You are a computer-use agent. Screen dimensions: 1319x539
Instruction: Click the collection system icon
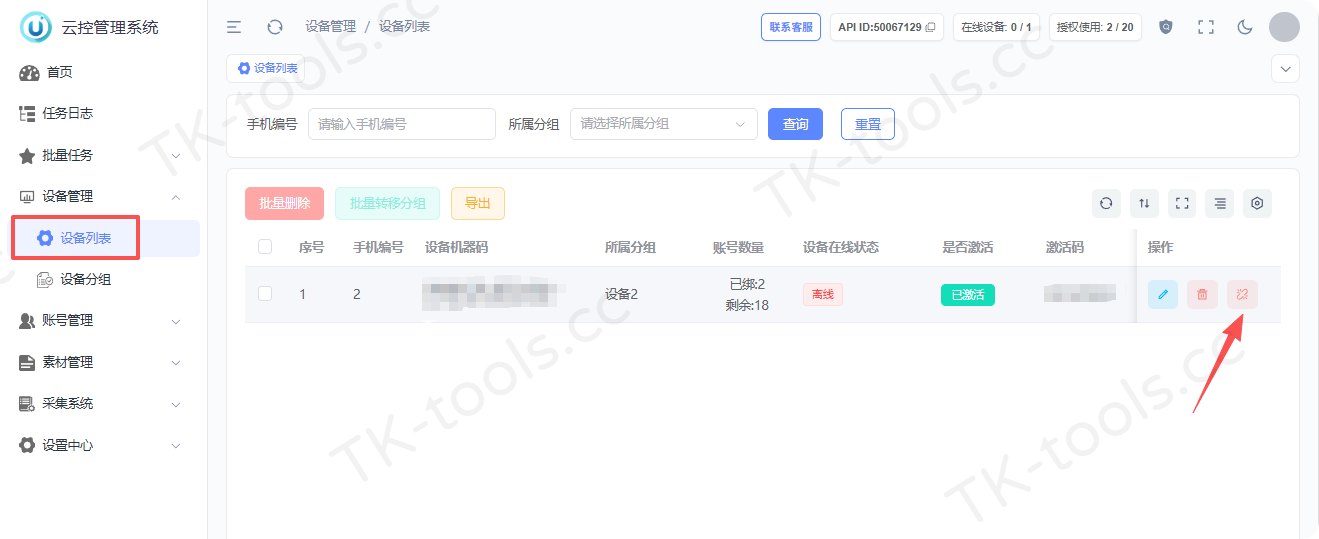point(27,403)
